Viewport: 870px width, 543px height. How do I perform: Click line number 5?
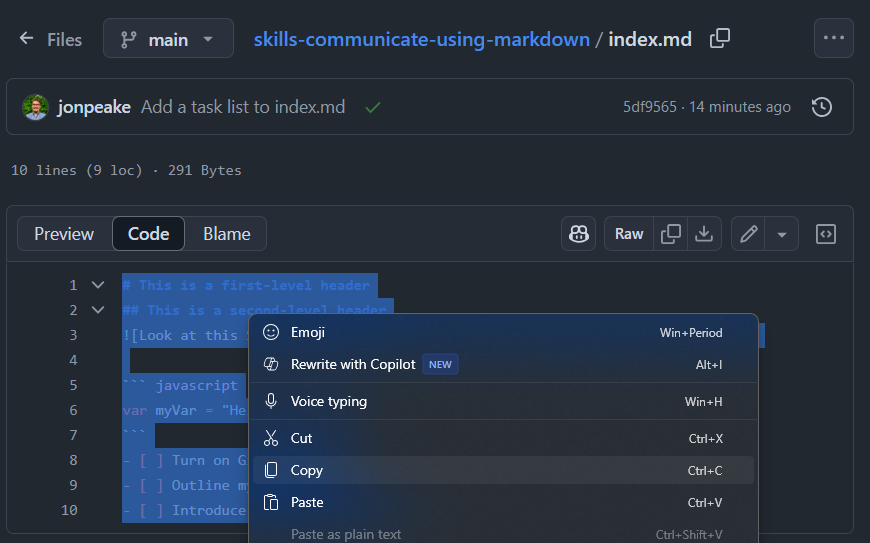pos(73,385)
